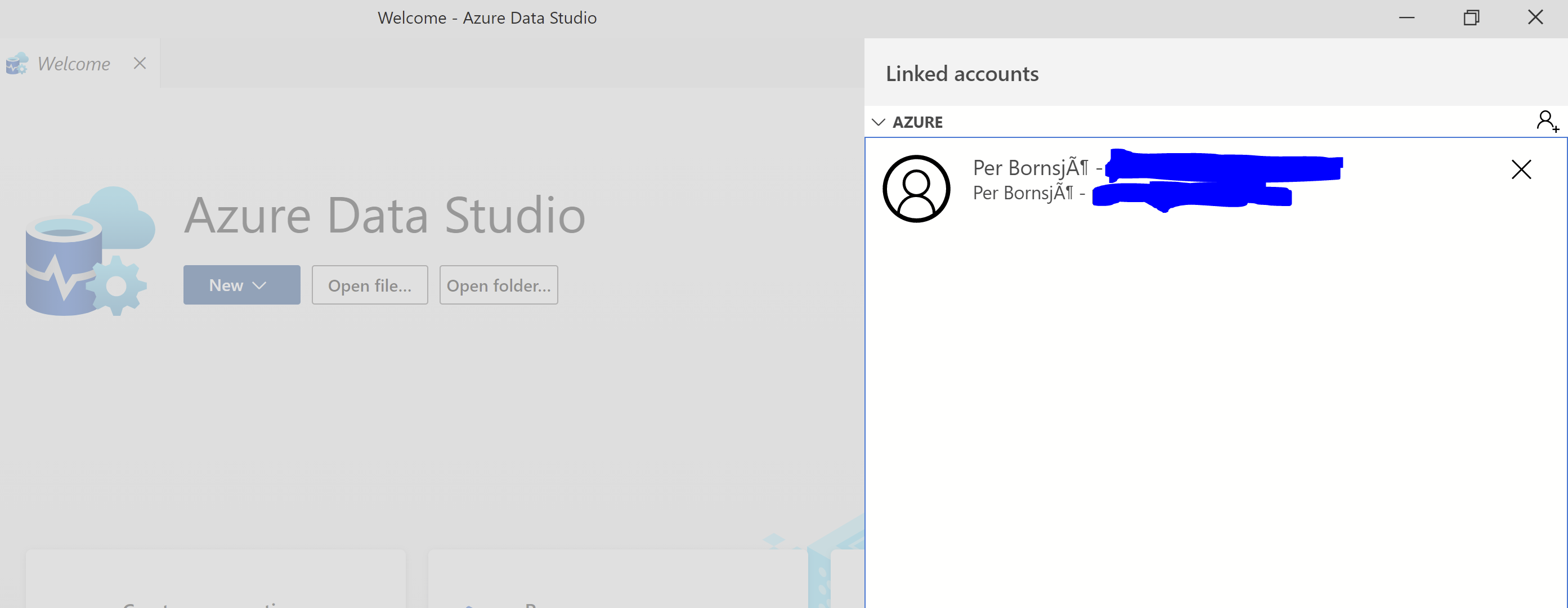This screenshot has width=1568, height=608.
Task: Click the Linked accounts panel title
Action: 962,73
